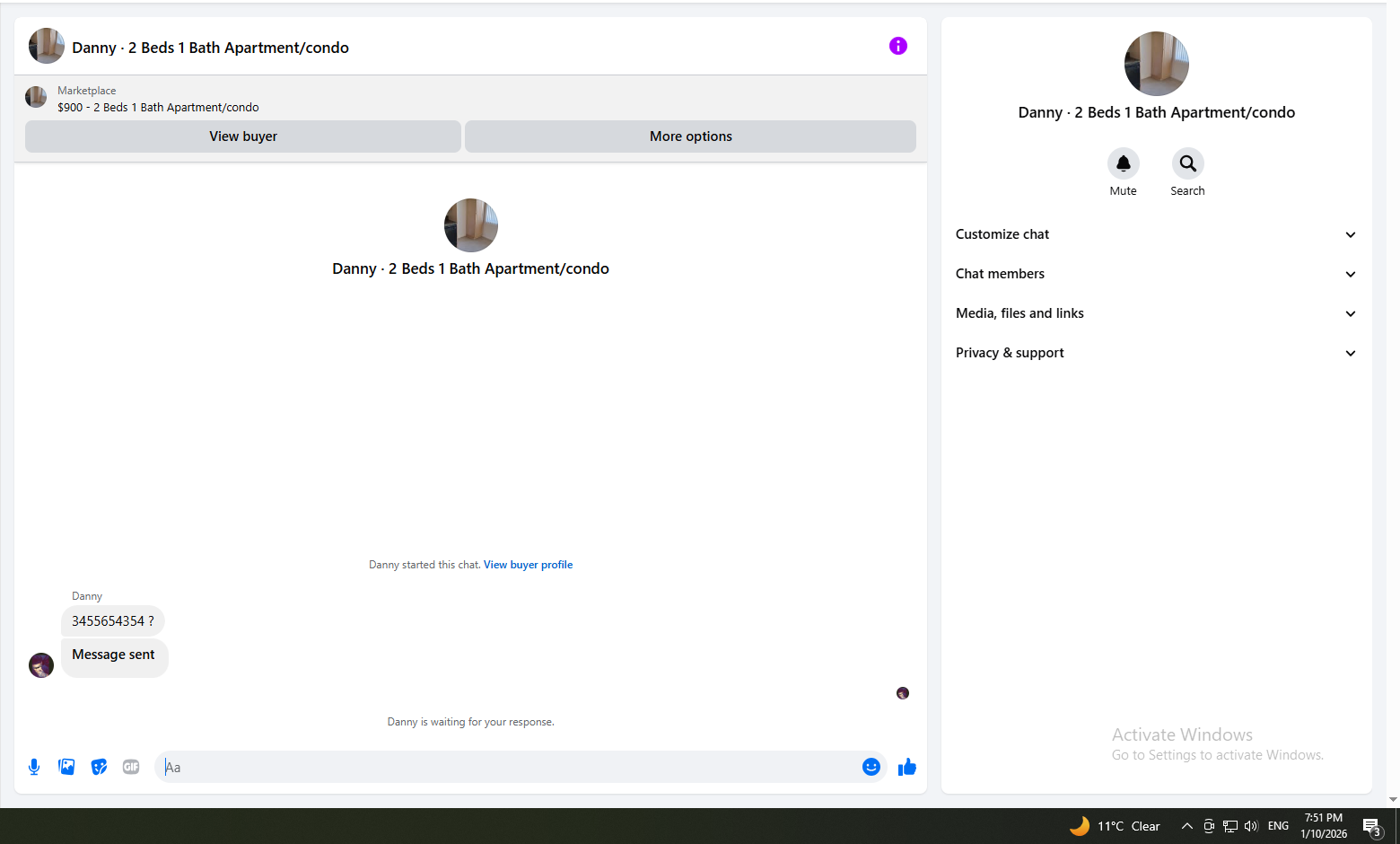The image size is (1400, 844).
Task: Open Danny's avatar in the chat header
Action: tap(47, 46)
